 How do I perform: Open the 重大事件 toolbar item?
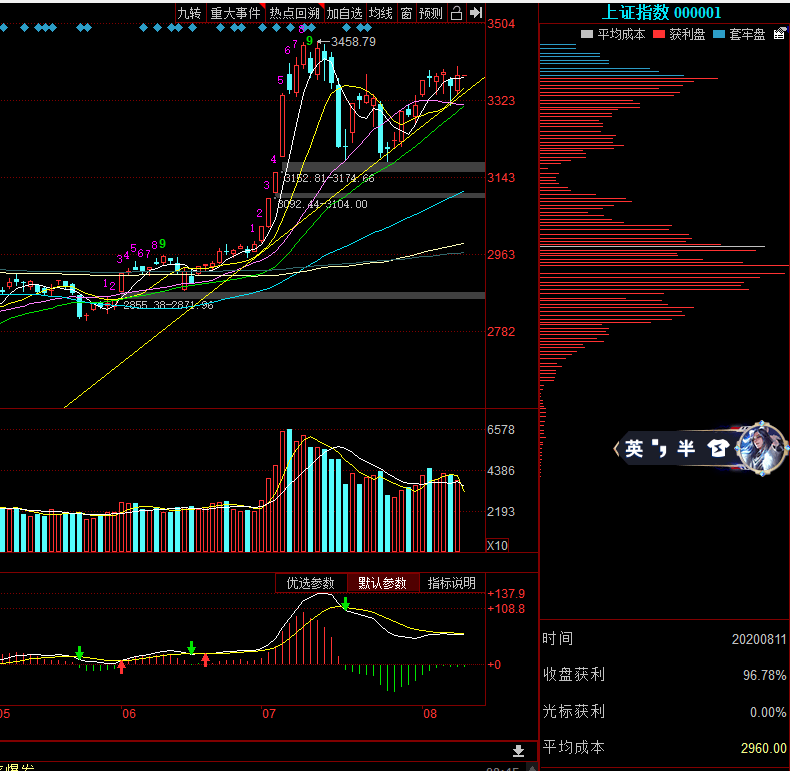[x=235, y=13]
